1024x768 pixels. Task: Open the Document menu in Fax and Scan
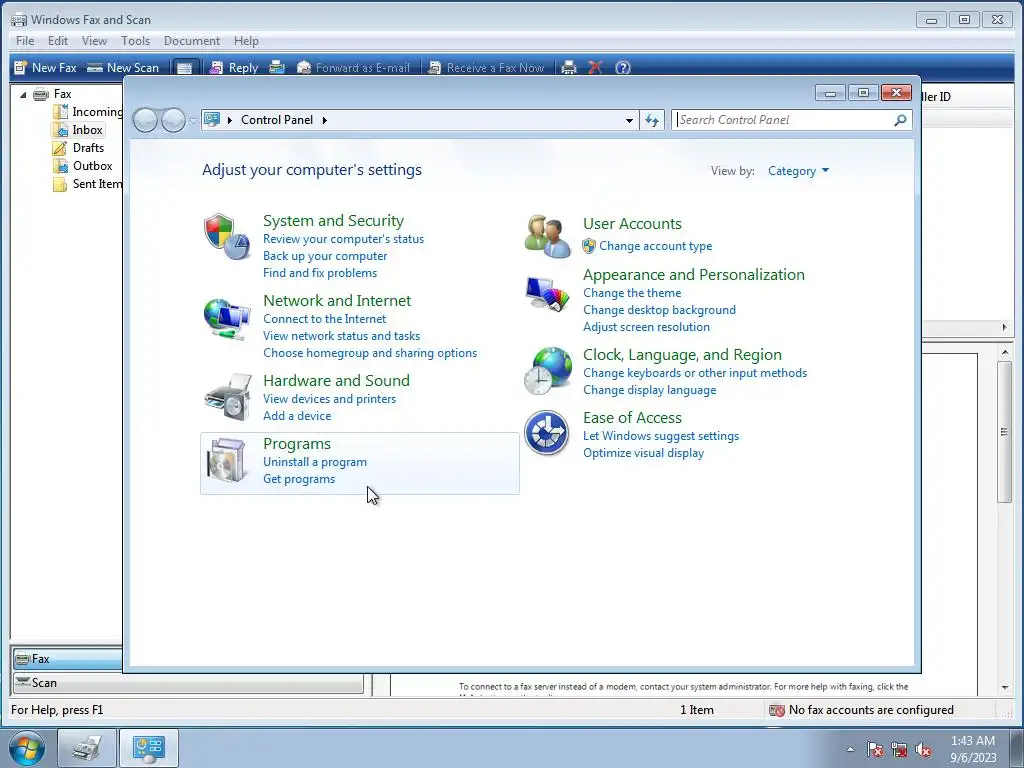point(192,40)
